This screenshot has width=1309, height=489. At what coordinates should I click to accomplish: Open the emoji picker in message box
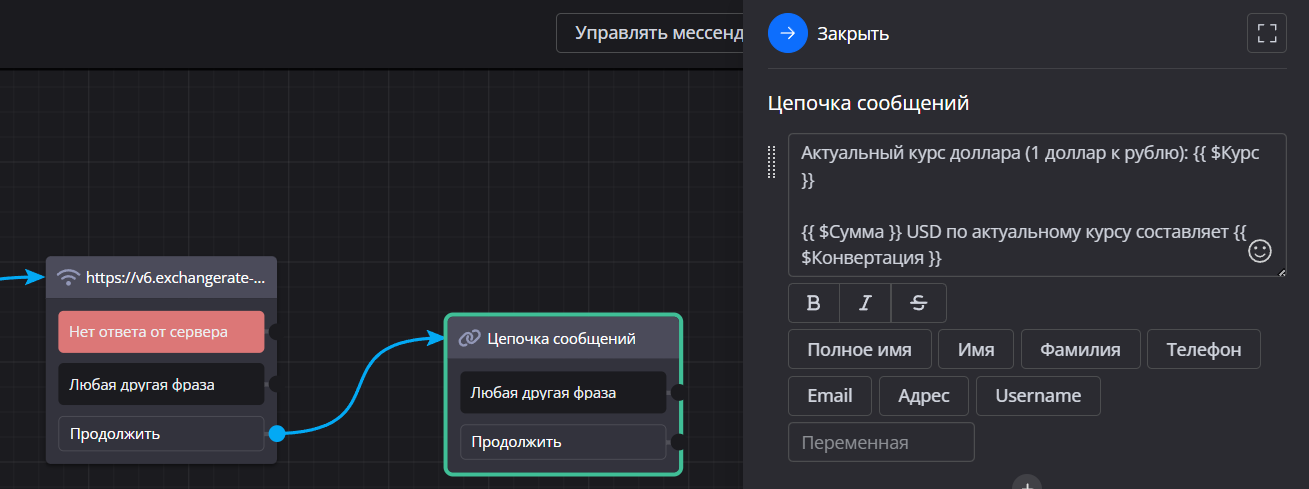[x=1260, y=251]
